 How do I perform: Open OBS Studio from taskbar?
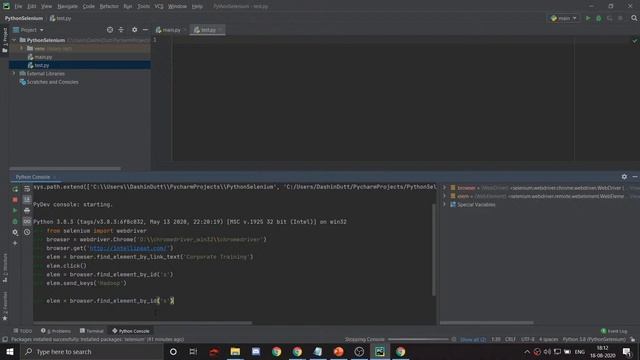[x=359, y=351]
